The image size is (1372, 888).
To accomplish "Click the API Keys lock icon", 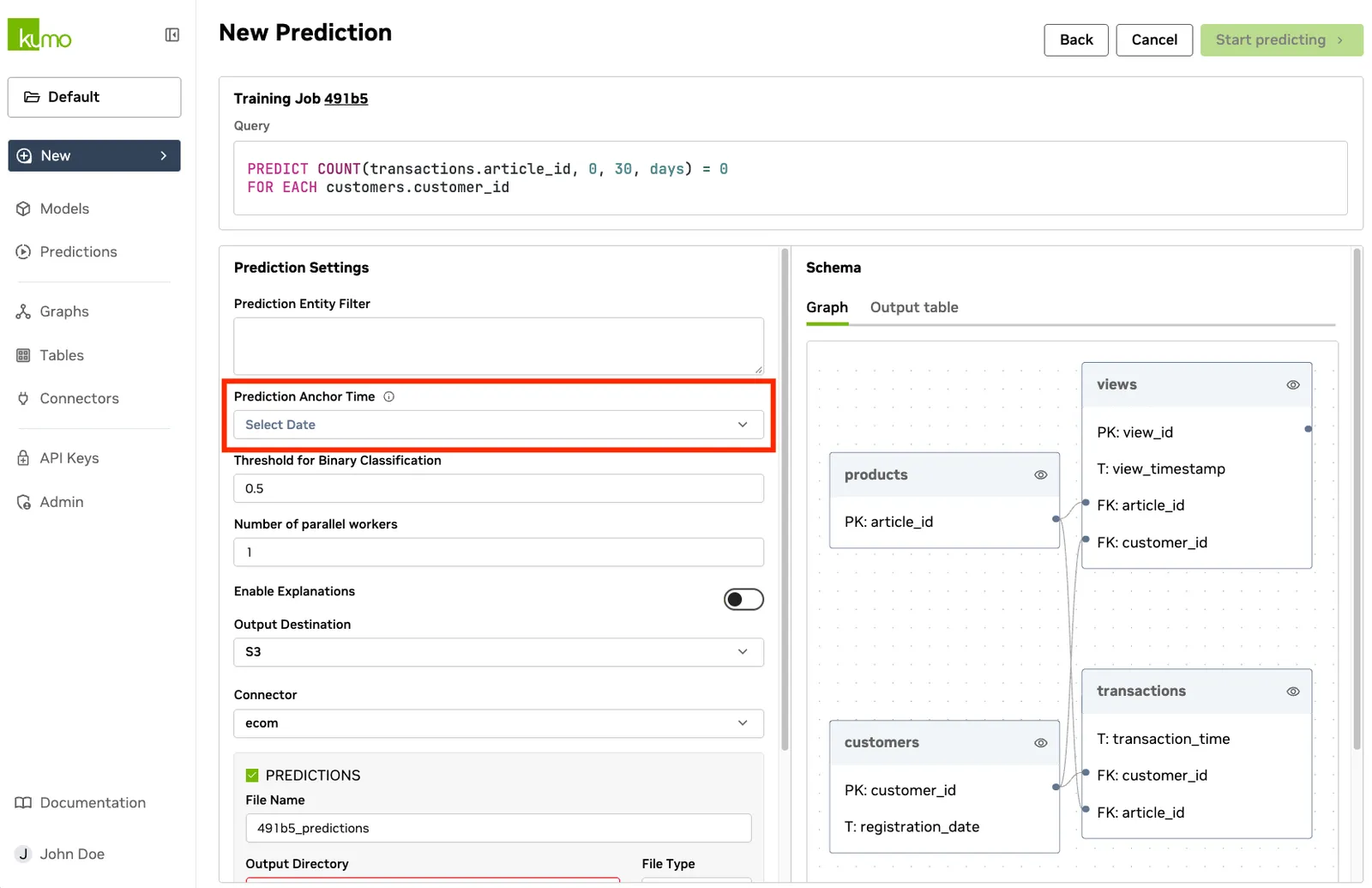I will (x=23, y=458).
